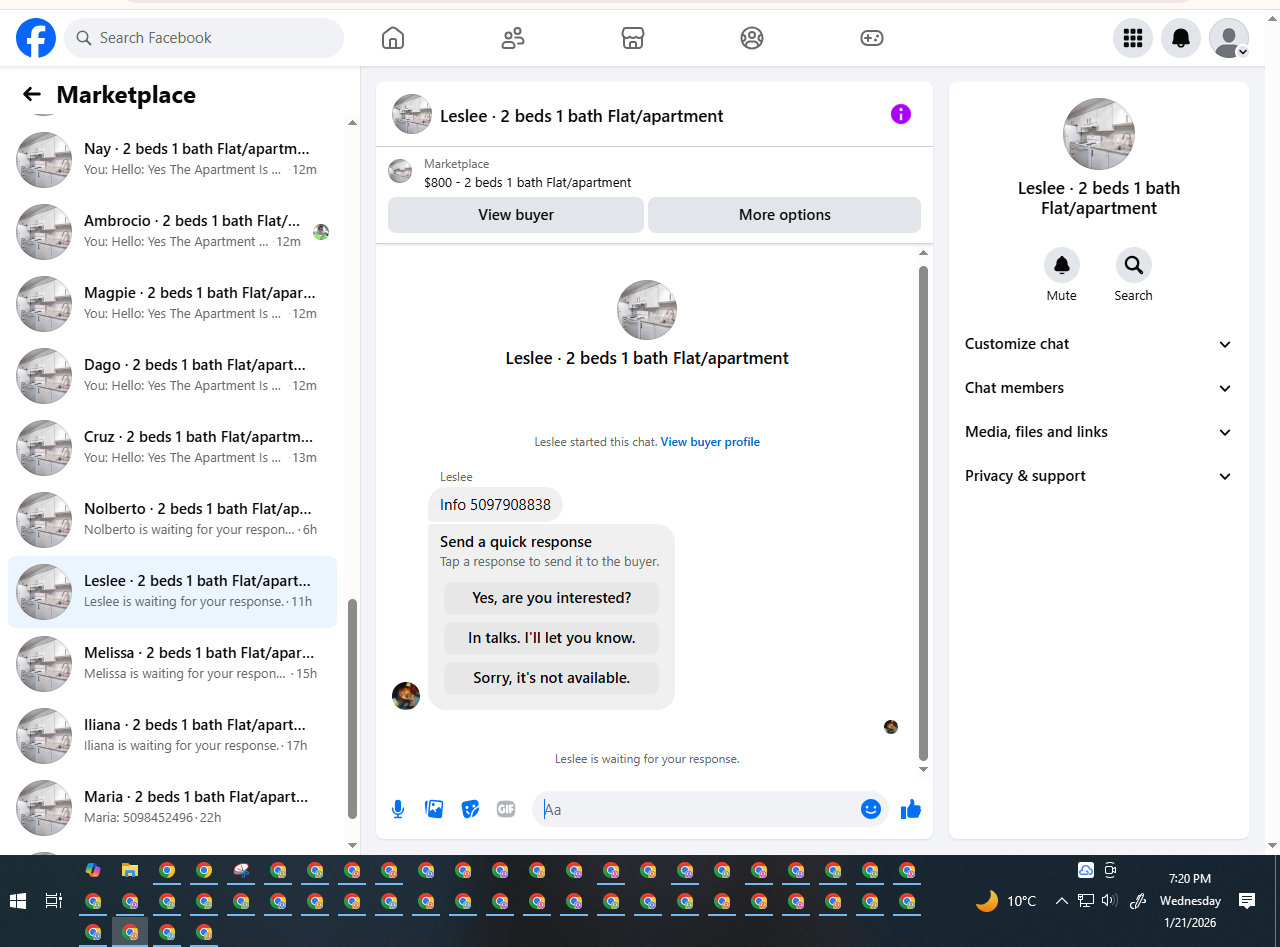1280x947 pixels.
Task: Open Nolberto's conversation
Action: coord(172,520)
